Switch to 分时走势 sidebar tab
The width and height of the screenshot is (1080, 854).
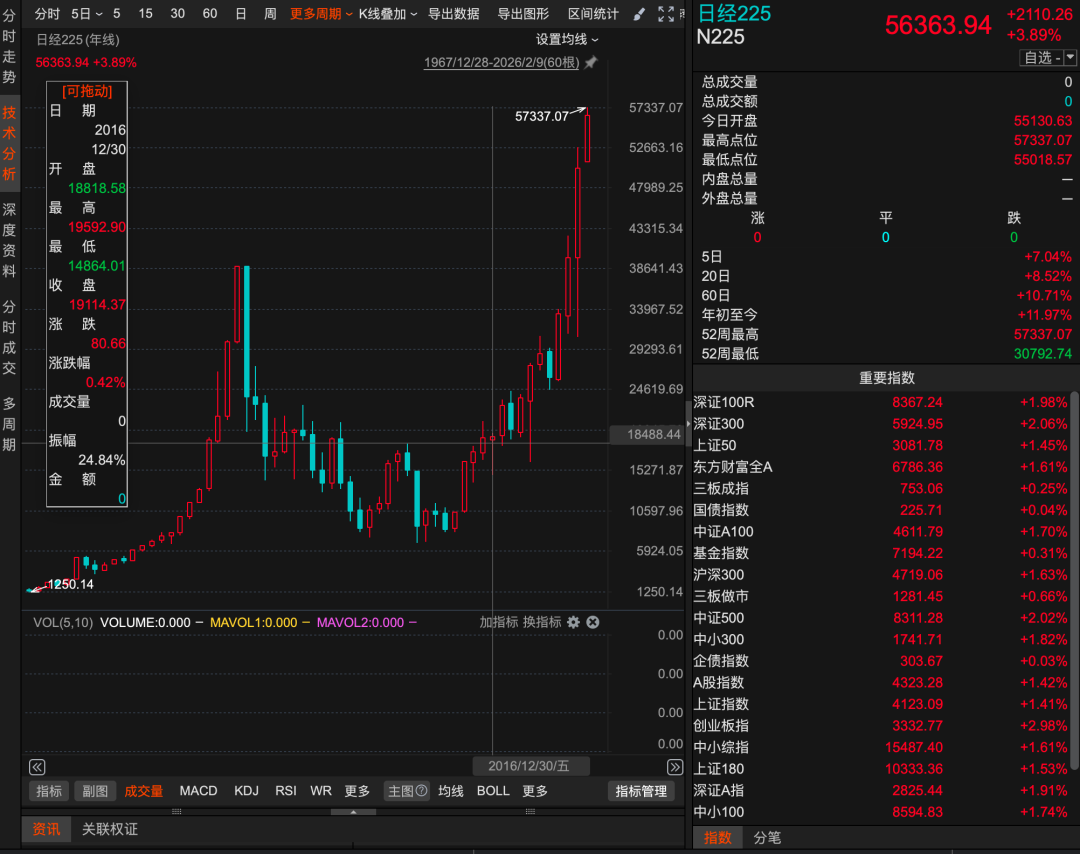[x=9, y=46]
